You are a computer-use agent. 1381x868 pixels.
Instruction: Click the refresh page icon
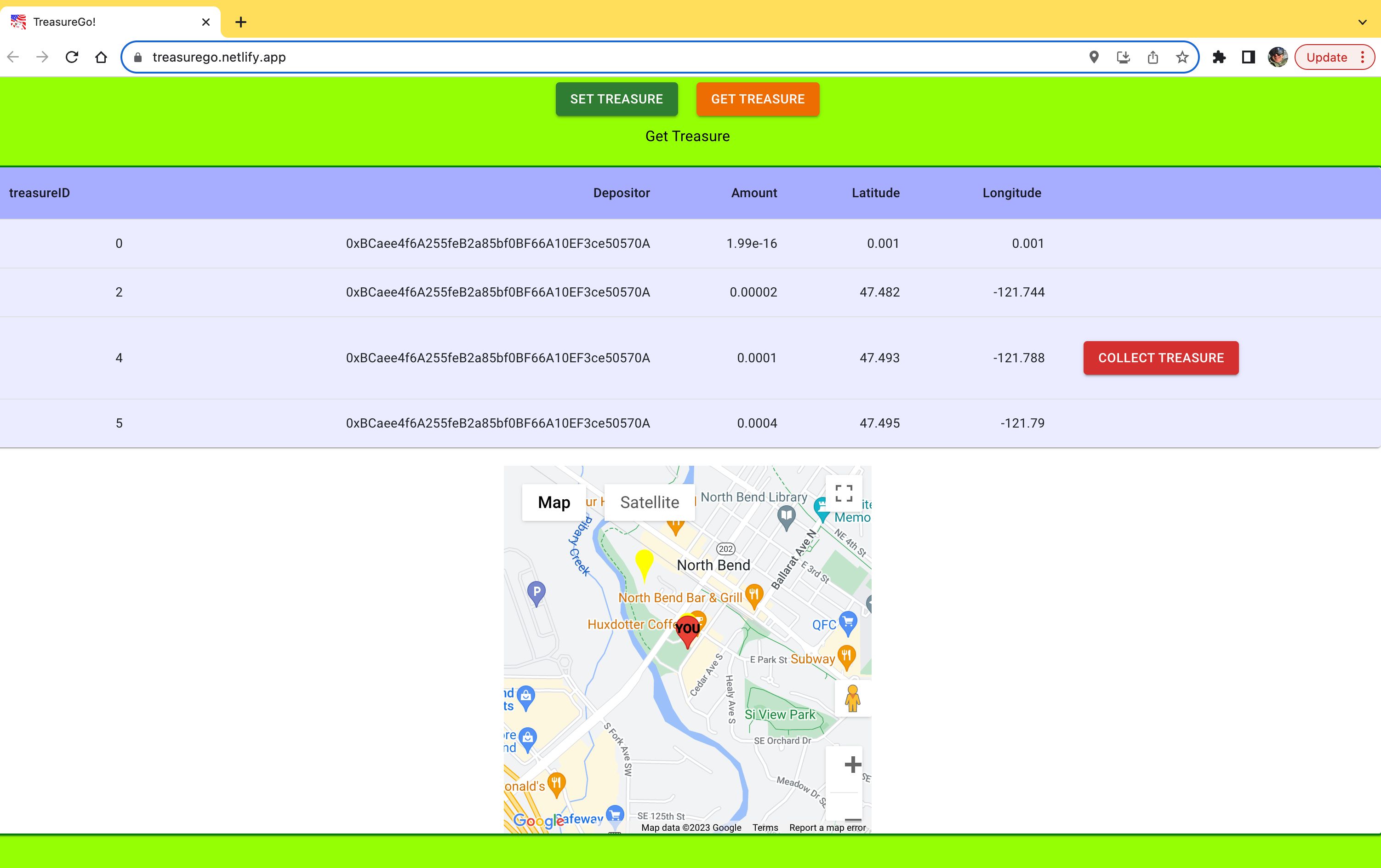73,56
